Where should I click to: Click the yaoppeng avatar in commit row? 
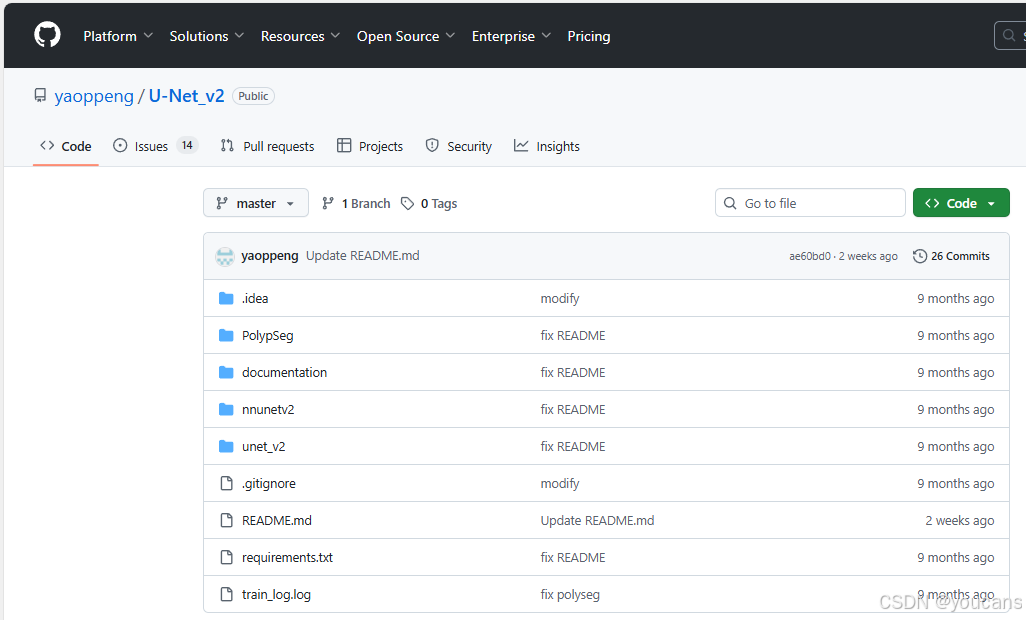pos(225,256)
